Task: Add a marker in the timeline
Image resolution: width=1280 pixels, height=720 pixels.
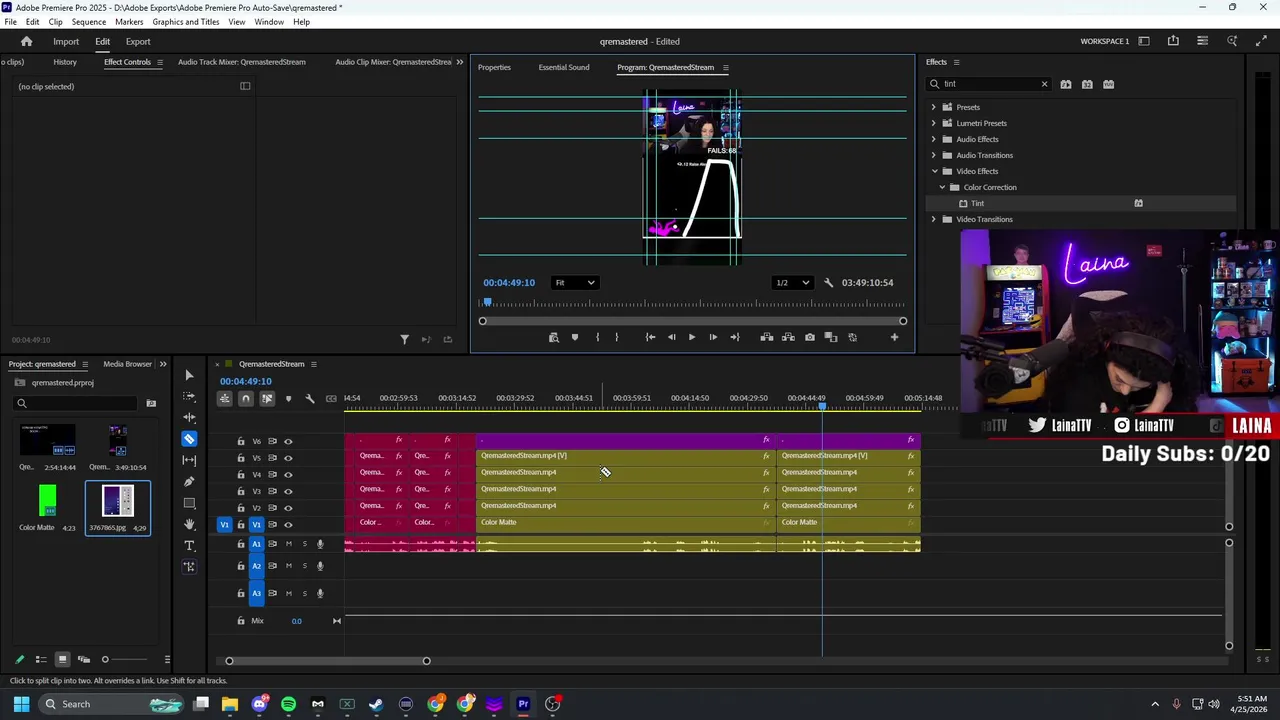Action: (x=288, y=398)
